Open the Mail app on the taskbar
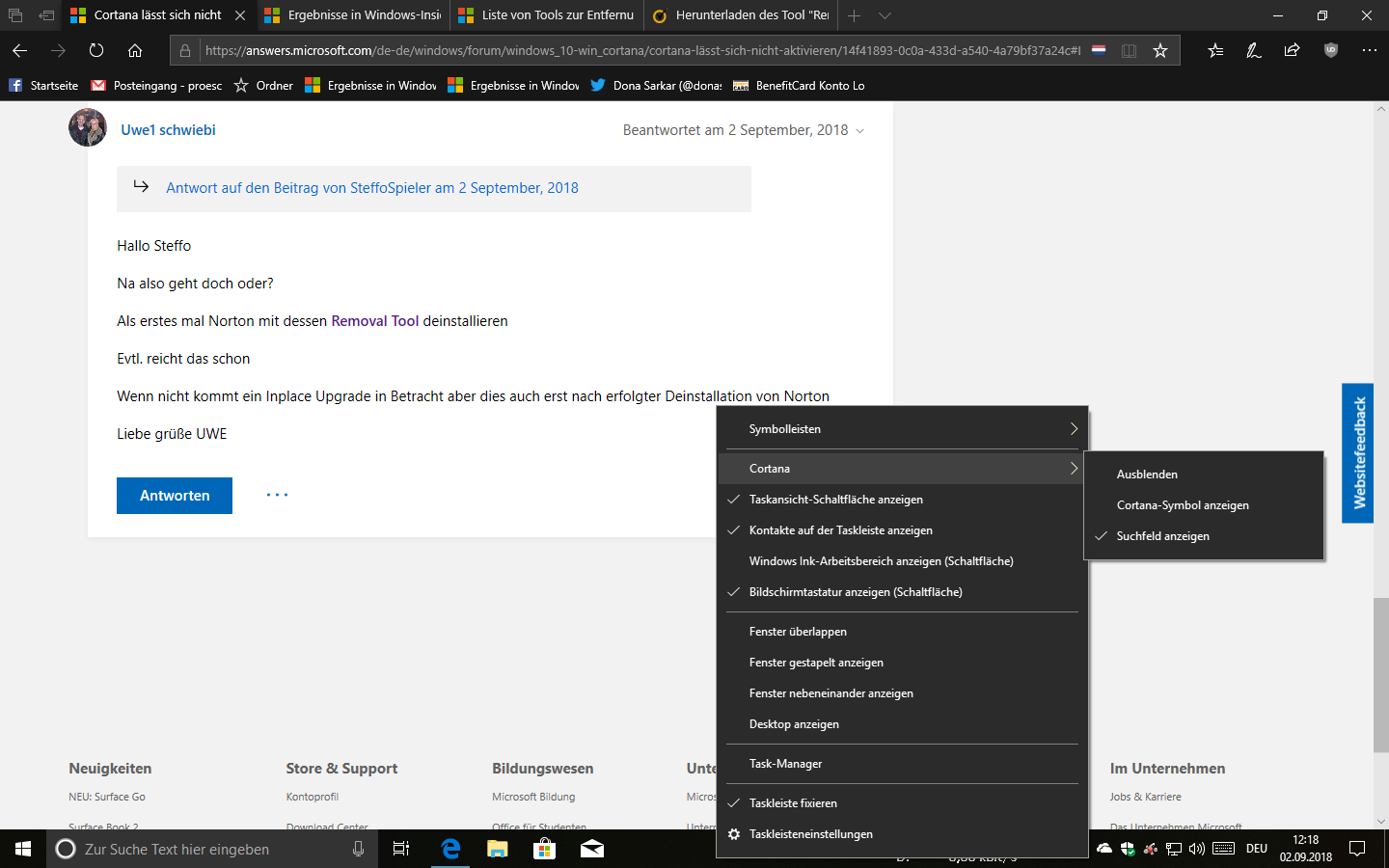 click(x=591, y=849)
